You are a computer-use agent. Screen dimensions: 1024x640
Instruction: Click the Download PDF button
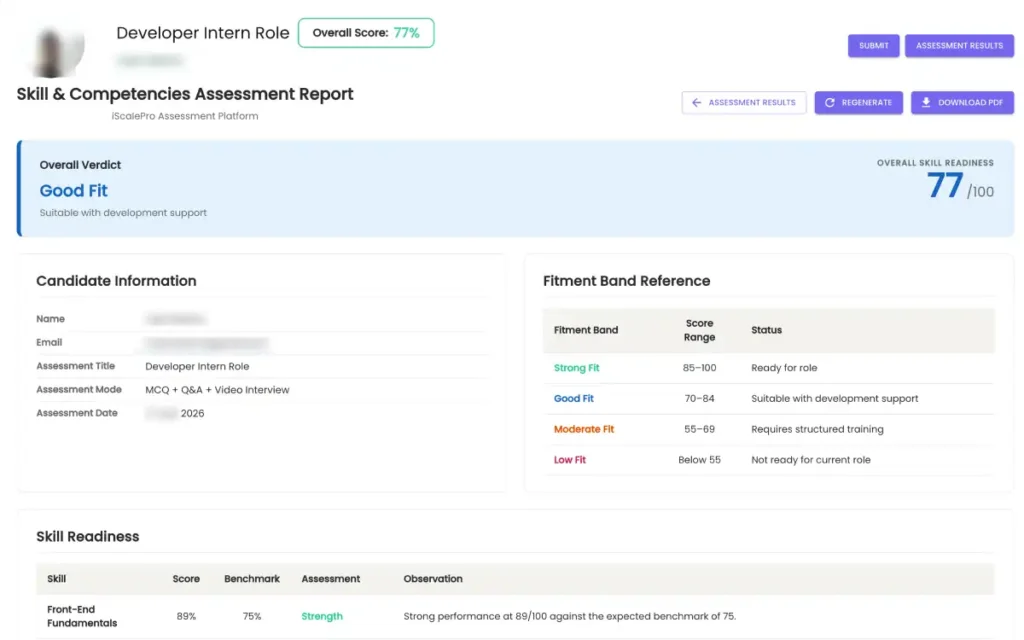pos(962,103)
